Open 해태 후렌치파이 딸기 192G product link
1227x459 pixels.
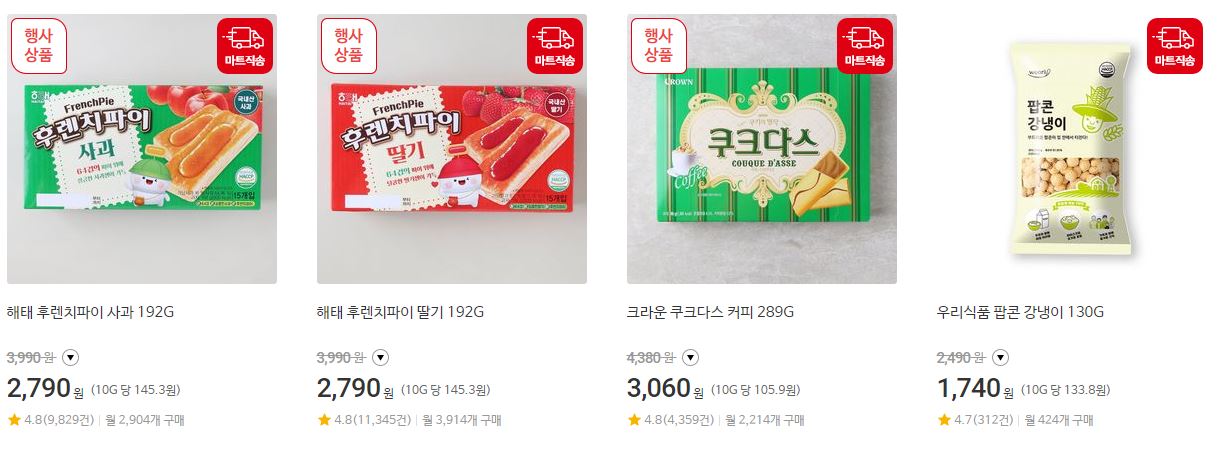[x=401, y=312]
